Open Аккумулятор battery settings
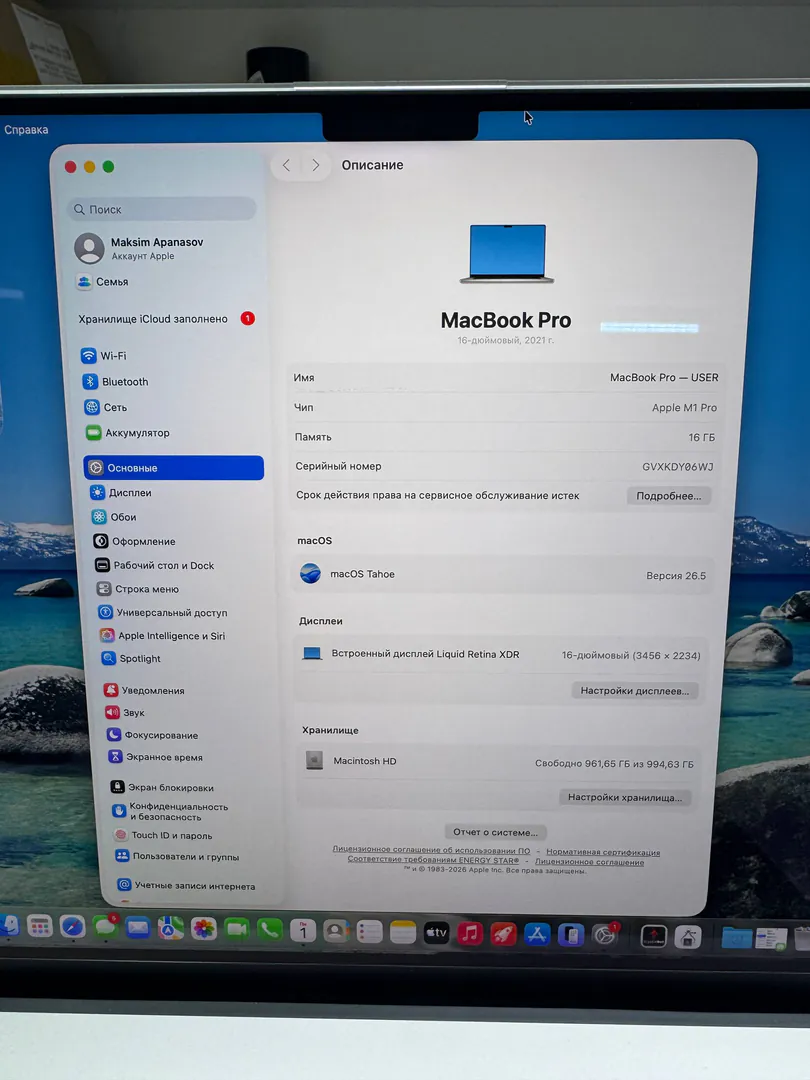Image resolution: width=810 pixels, height=1080 pixels. coord(128,433)
